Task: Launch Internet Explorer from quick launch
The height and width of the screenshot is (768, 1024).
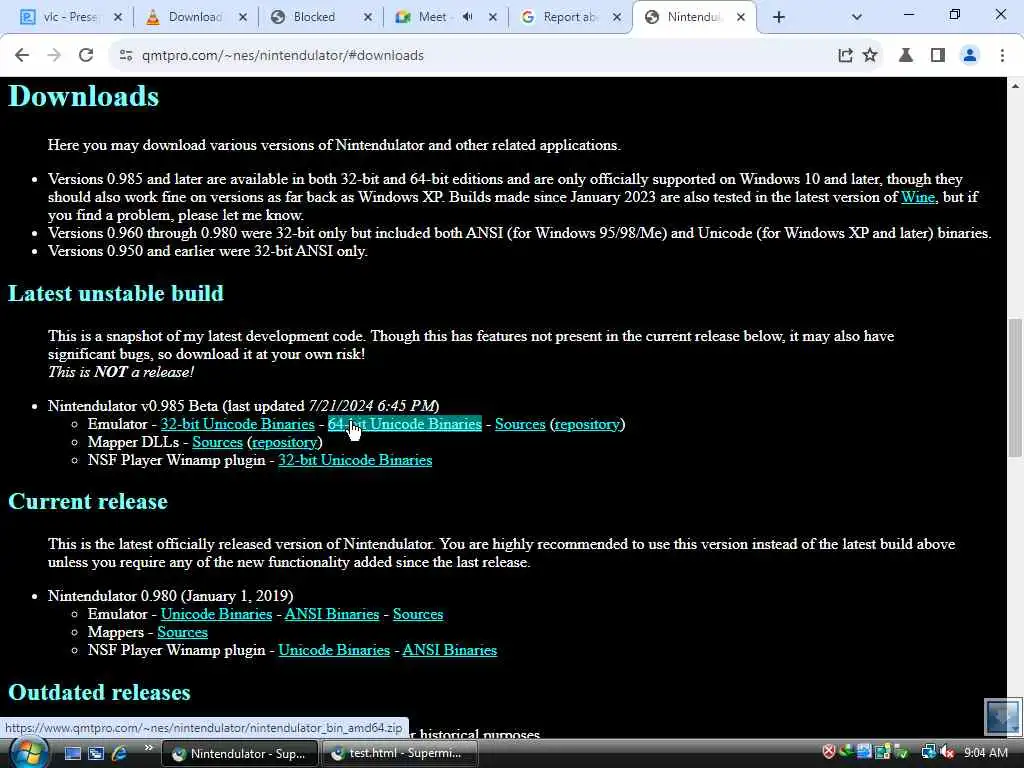Action: pyautogui.click(x=119, y=753)
